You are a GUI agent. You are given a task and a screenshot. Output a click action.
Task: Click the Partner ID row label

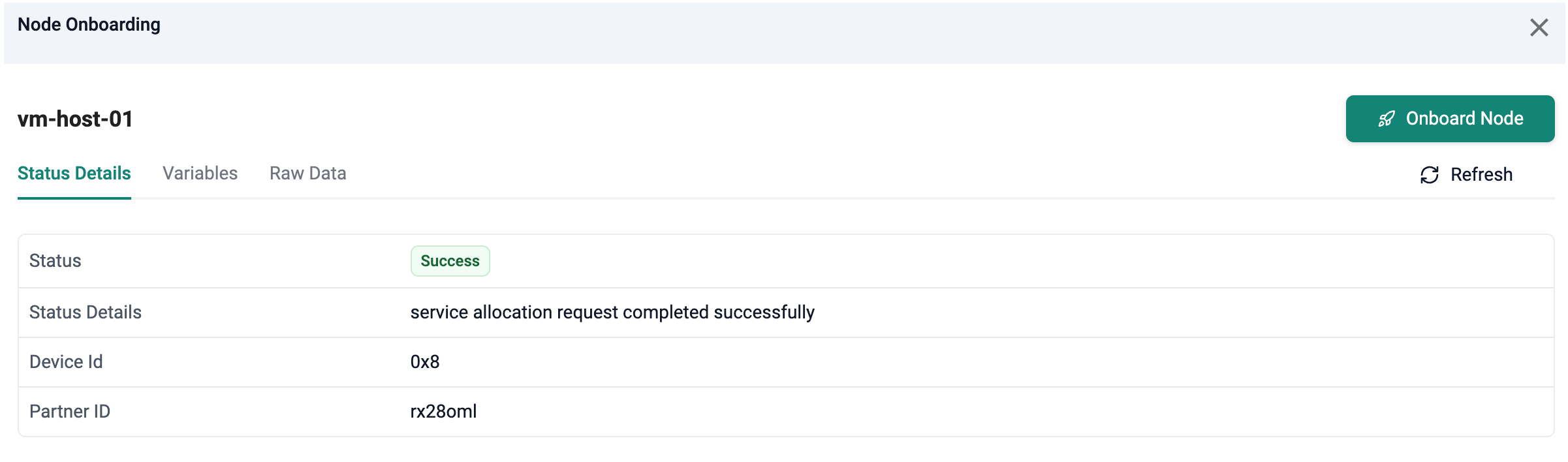(70, 412)
